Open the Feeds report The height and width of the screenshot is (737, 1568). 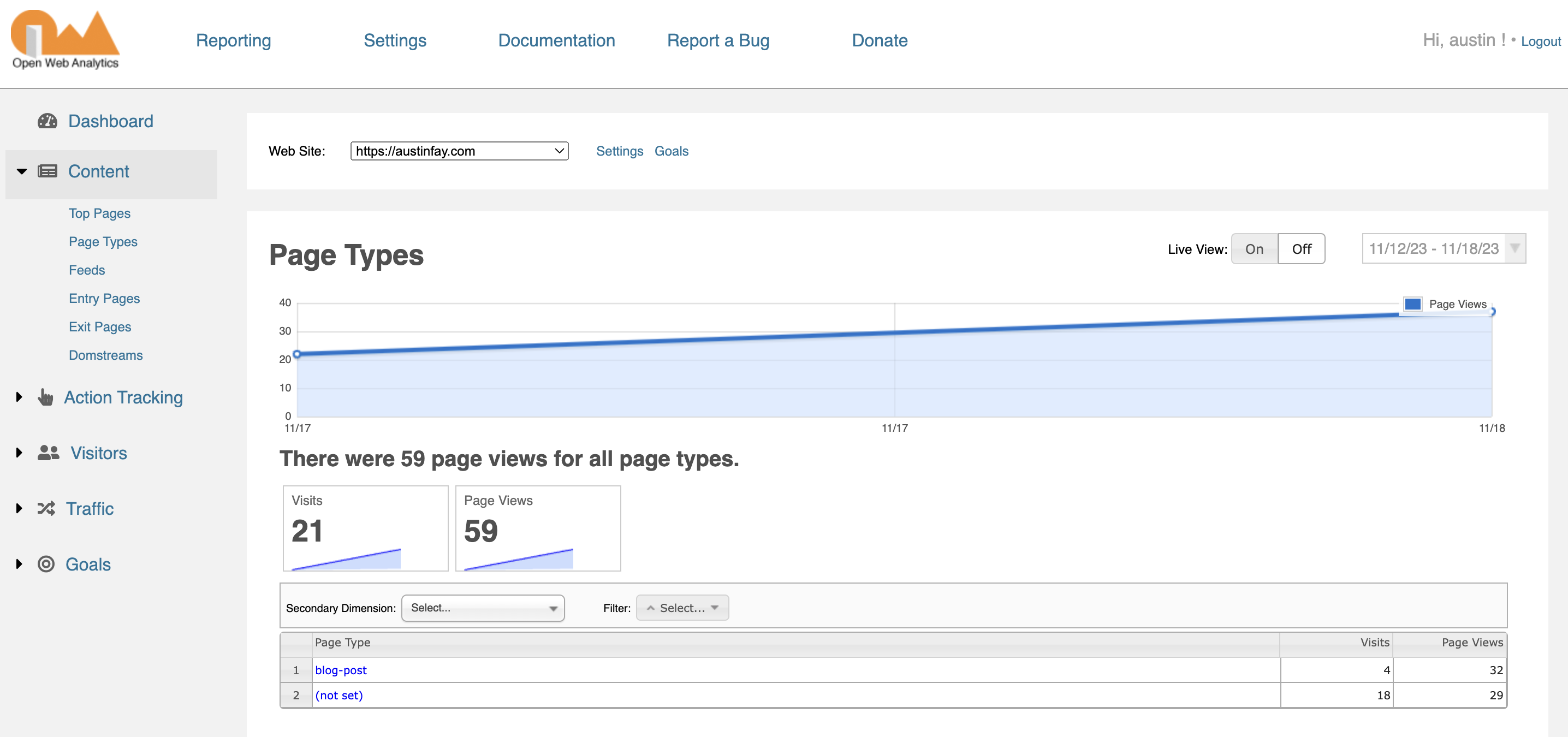86,270
